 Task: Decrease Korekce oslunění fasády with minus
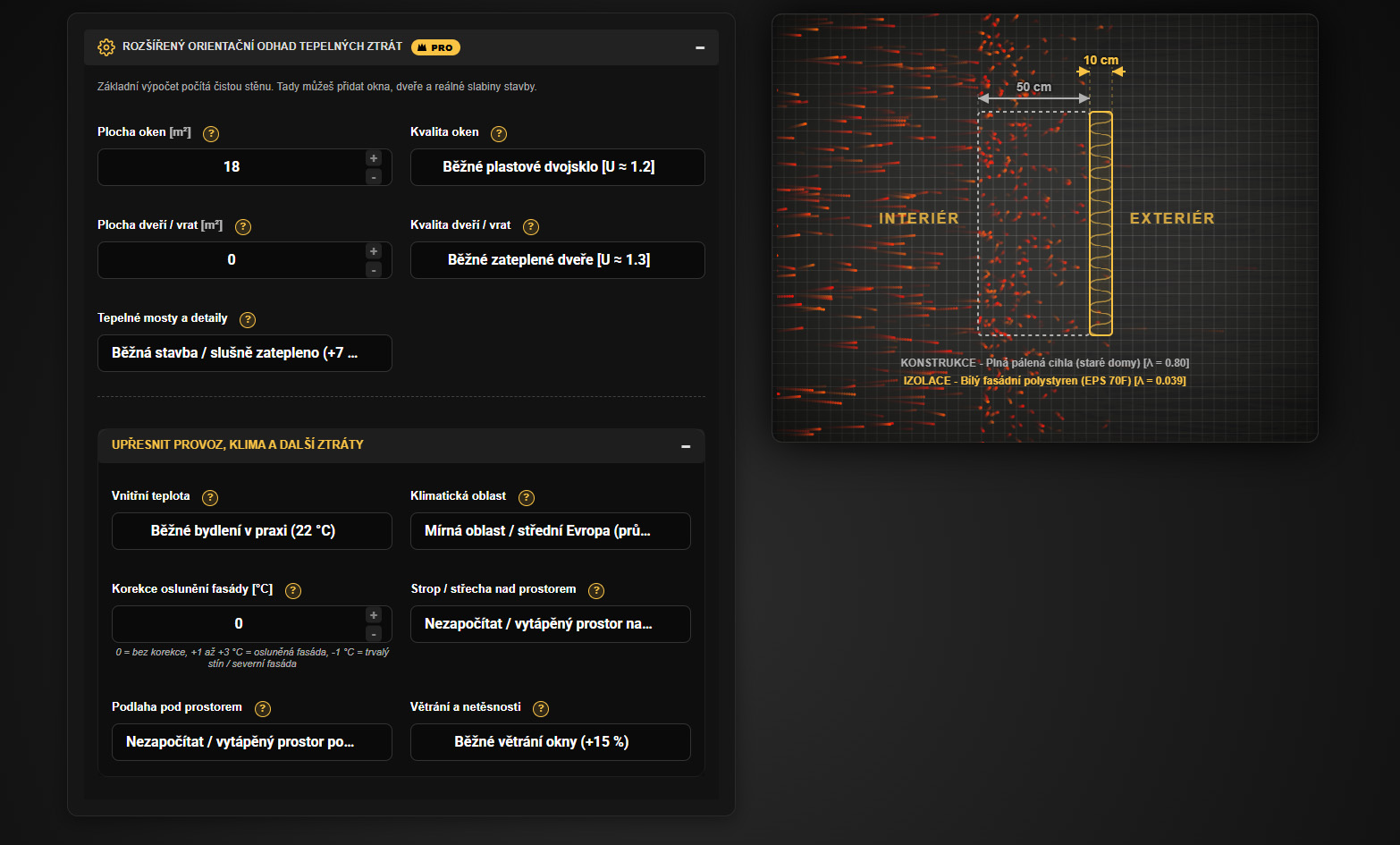374,634
